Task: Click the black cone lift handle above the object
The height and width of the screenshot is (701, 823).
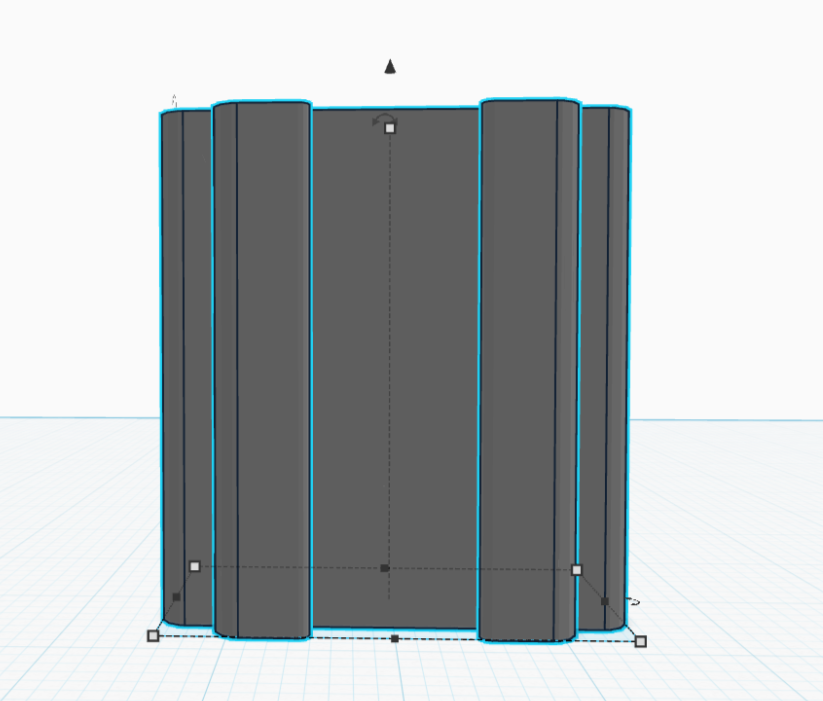Action: [391, 67]
